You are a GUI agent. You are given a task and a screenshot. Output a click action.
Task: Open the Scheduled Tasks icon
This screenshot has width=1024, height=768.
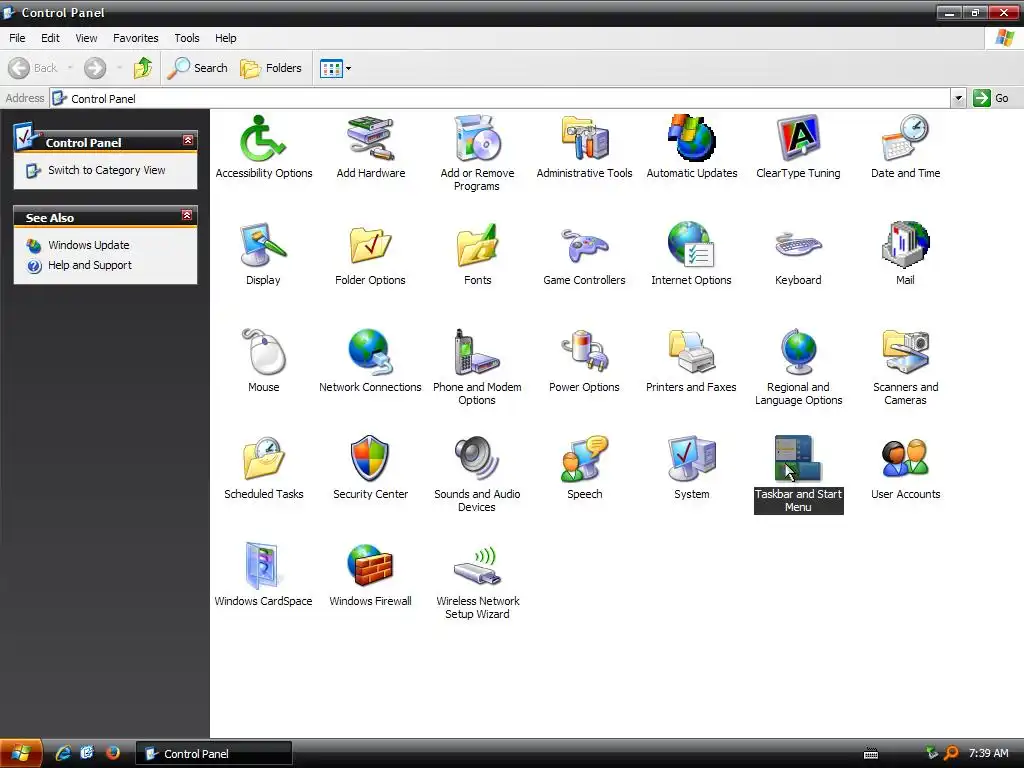[263, 459]
